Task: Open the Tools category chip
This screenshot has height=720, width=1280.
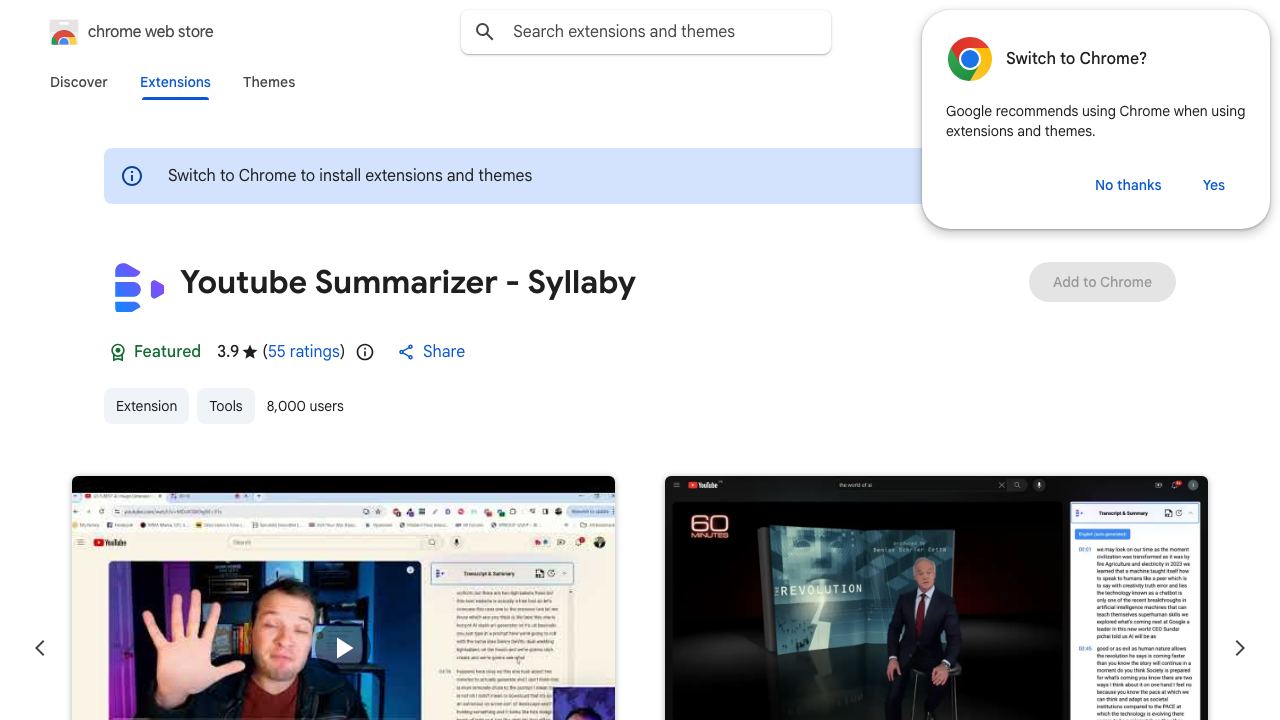Action: (x=226, y=406)
